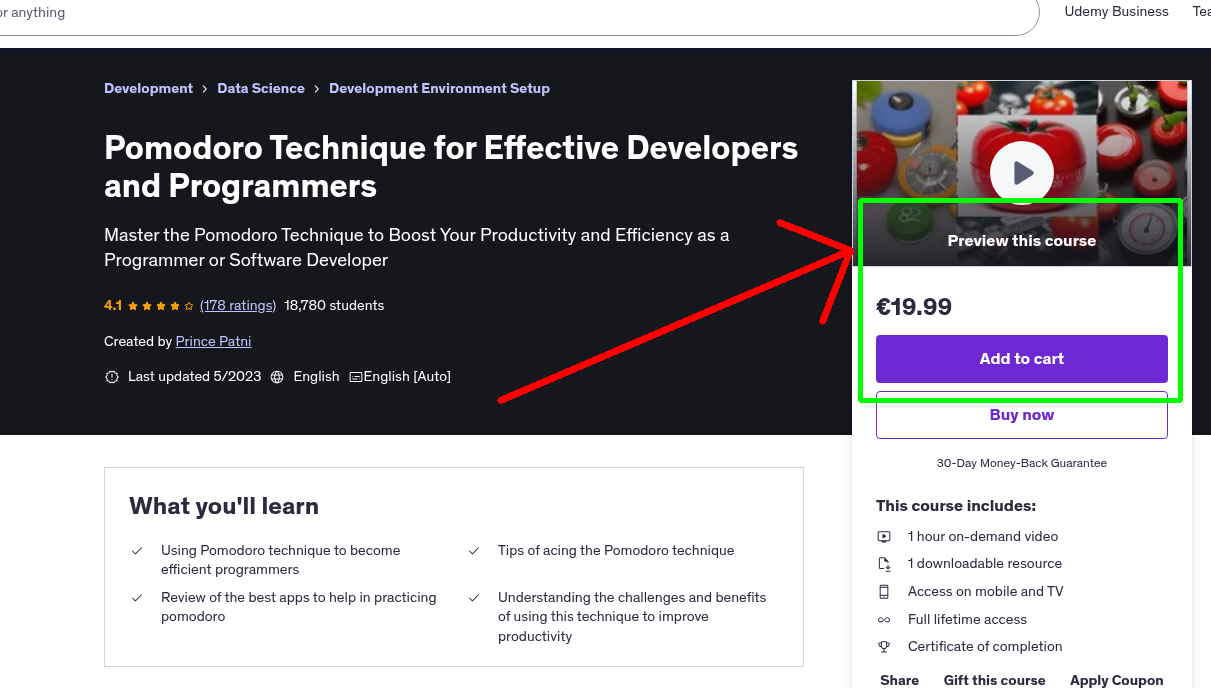Click the Buy now button
The image size is (1211, 688).
point(1021,415)
